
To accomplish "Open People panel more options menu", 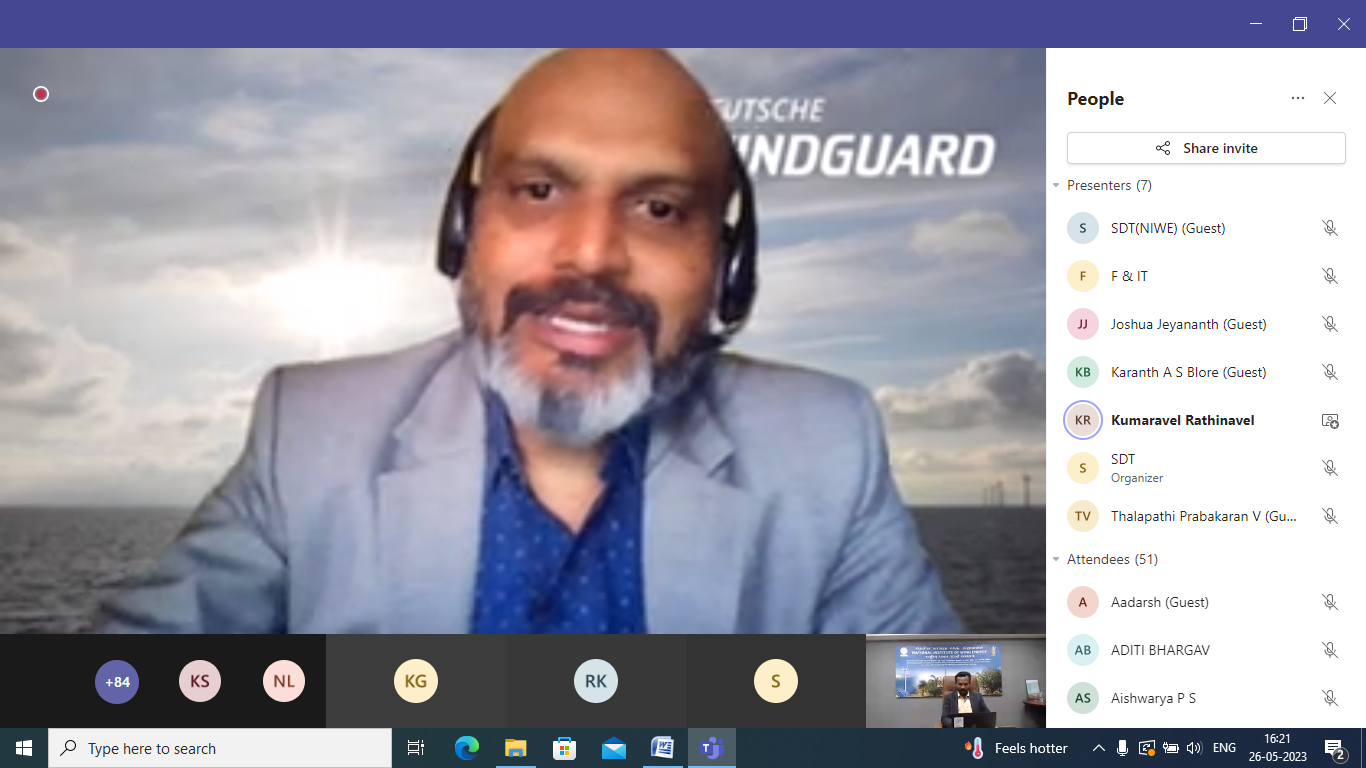I will (x=1297, y=98).
